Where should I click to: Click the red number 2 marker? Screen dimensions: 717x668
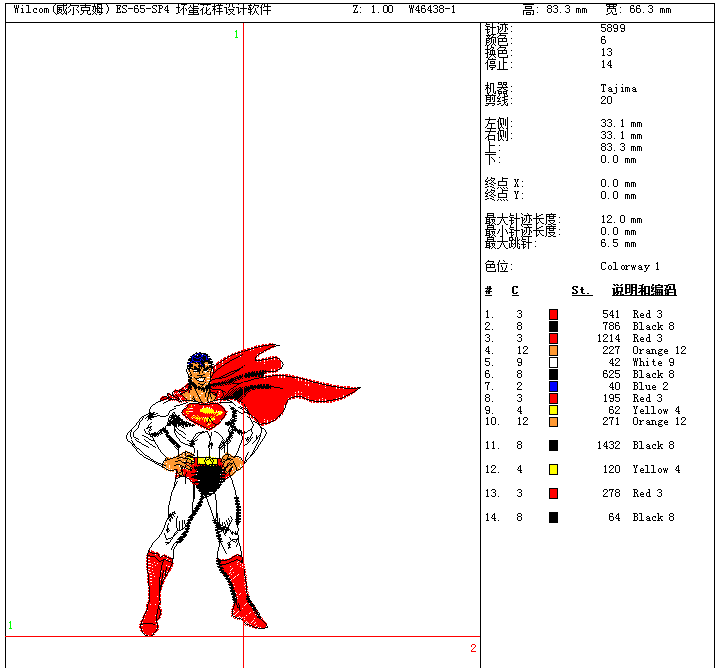(473, 648)
